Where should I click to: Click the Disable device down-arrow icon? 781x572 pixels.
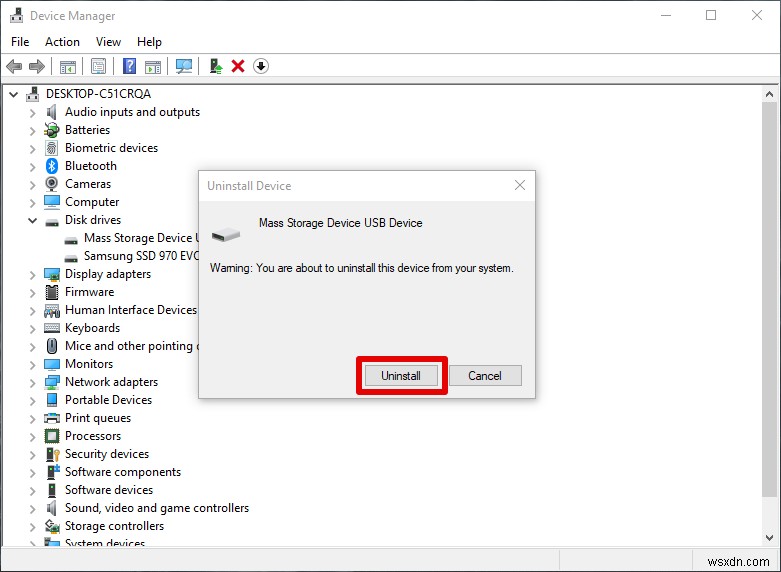point(261,66)
